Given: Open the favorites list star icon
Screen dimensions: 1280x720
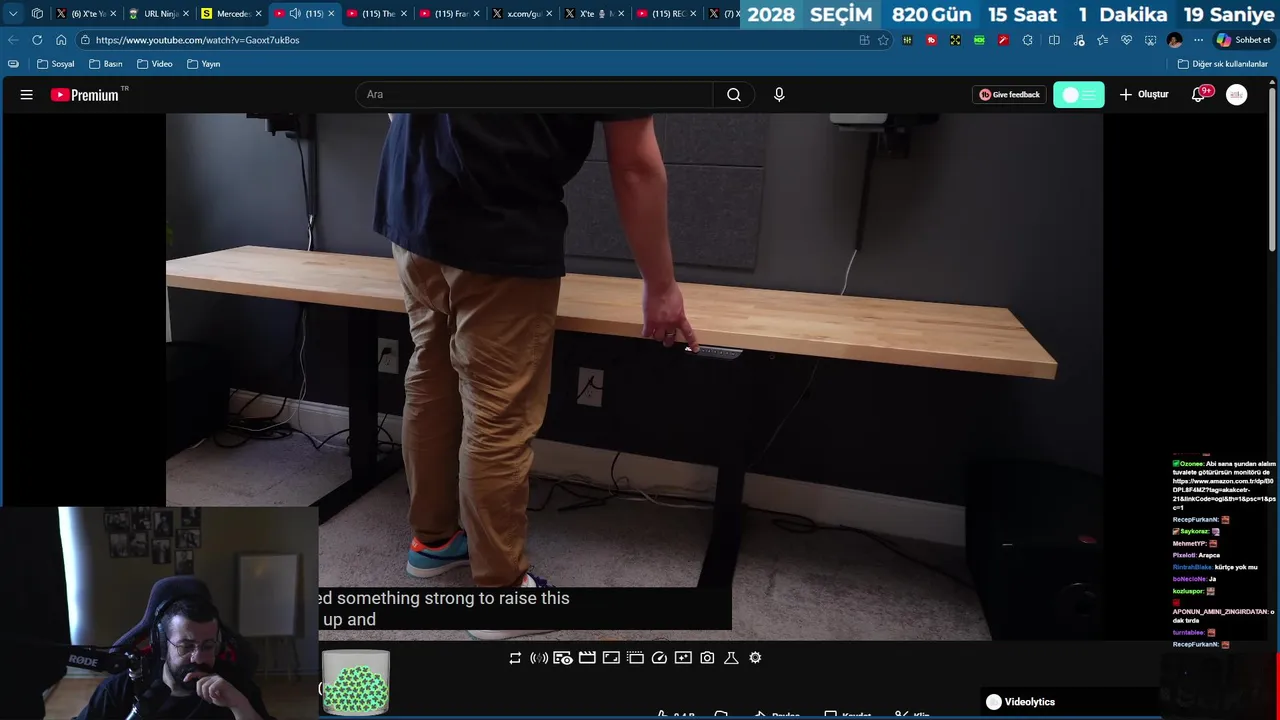Looking at the screenshot, I should coord(1102,40).
